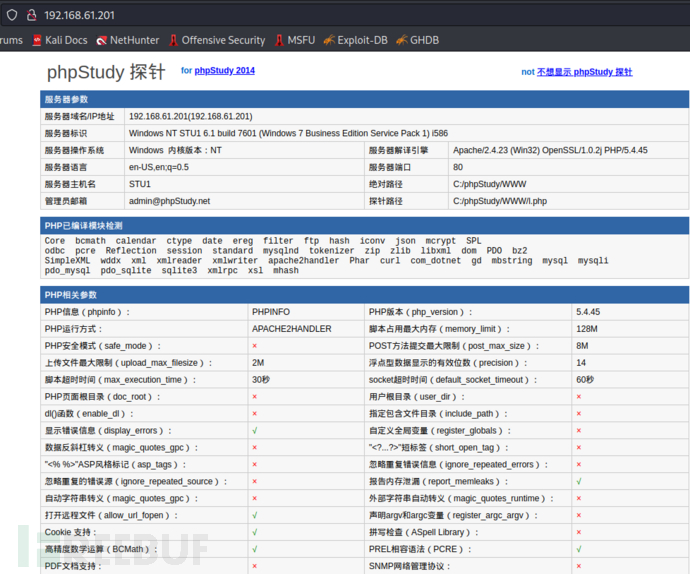Open the GHDB bookmark
Image resolution: width=690 pixels, height=574 pixels.
pyautogui.click(x=416, y=40)
